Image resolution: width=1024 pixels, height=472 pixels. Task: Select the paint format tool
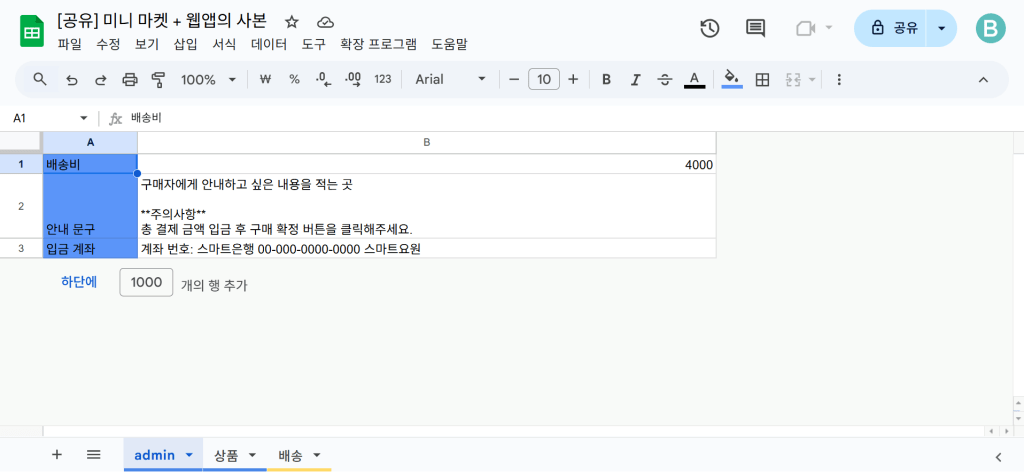pos(158,79)
